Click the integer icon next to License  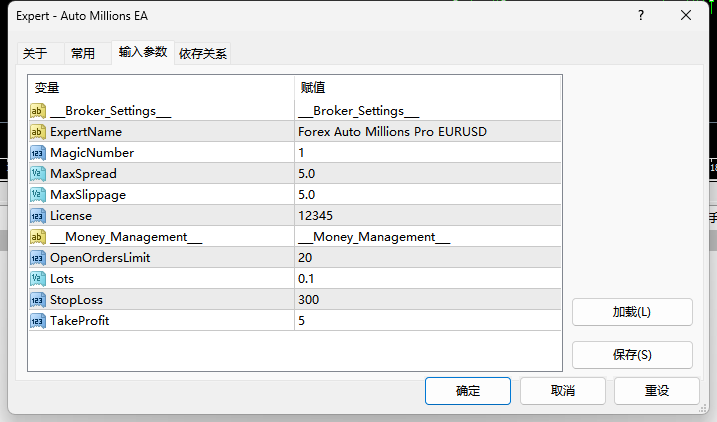coord(37,216)
